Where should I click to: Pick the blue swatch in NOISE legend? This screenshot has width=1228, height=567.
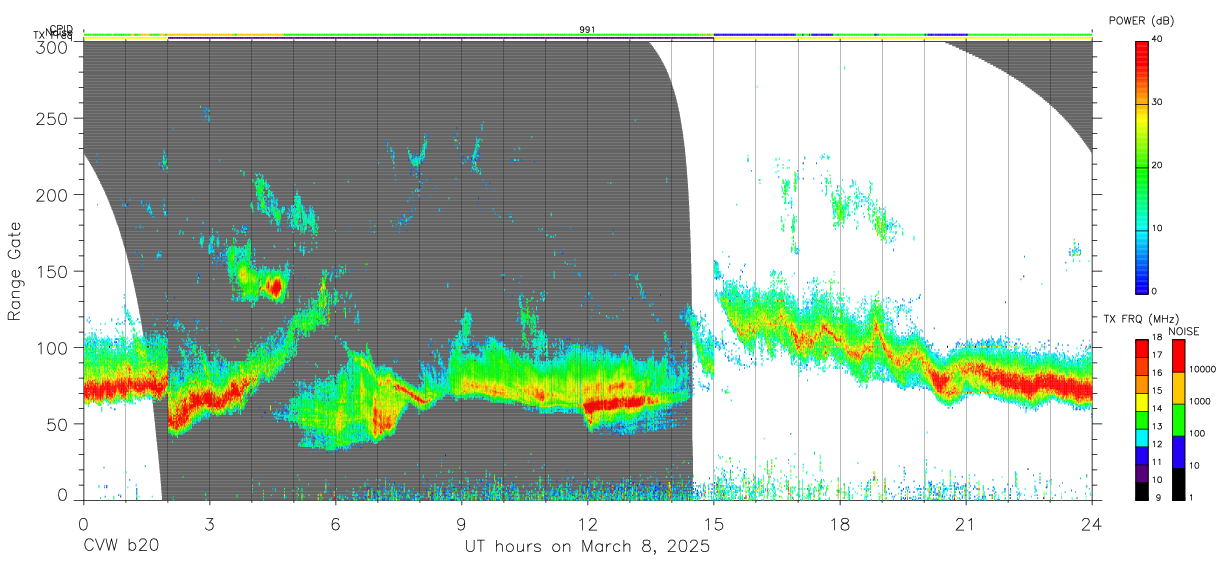tap(1178, 451)
